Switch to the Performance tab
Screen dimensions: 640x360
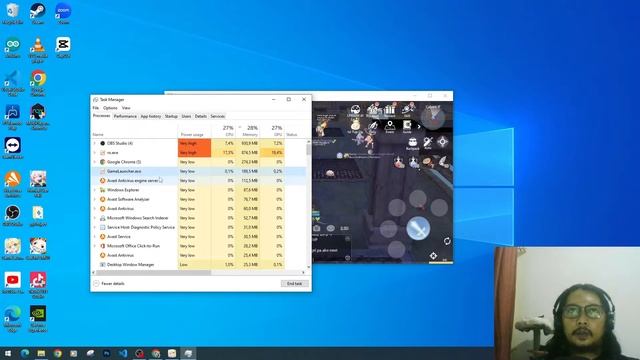125,116
